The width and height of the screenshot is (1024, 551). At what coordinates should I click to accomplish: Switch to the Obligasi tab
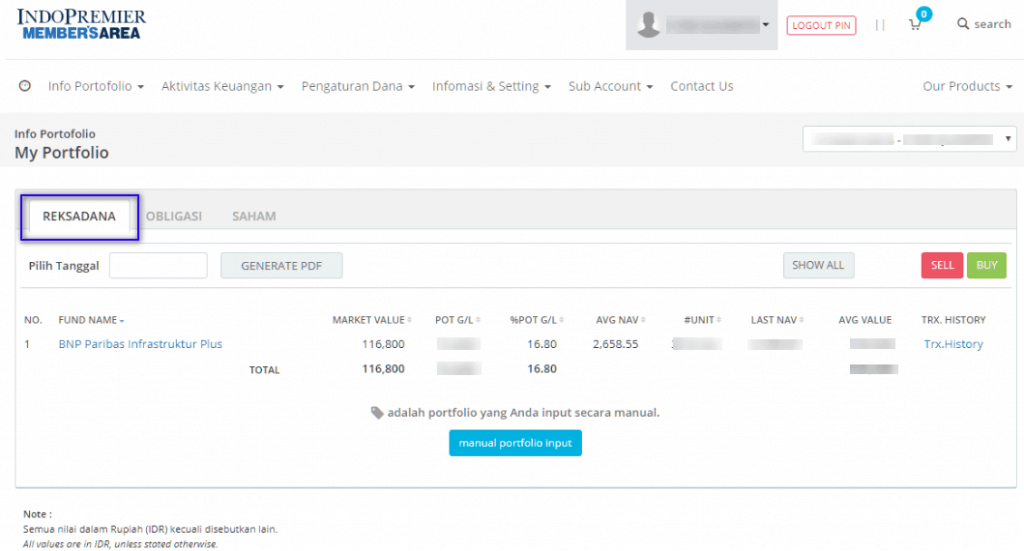(x=174, y=216)
